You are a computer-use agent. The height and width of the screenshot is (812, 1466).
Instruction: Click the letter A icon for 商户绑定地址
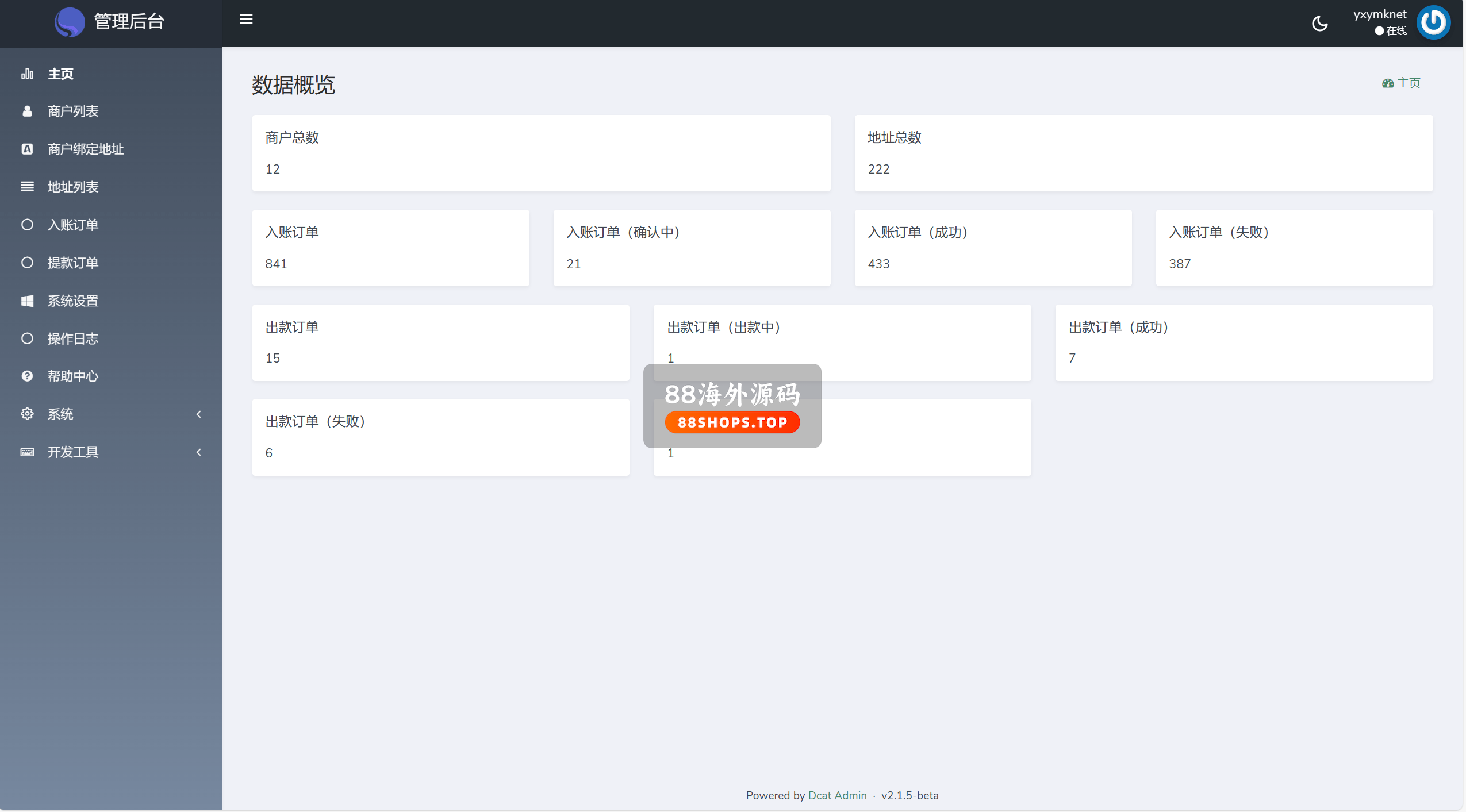coord(27,149)
